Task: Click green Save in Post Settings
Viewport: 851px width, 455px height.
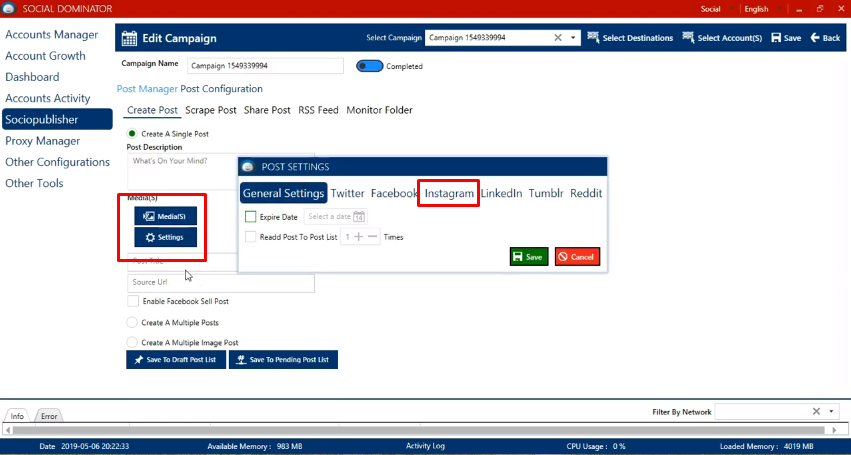Action: [529, 257]
